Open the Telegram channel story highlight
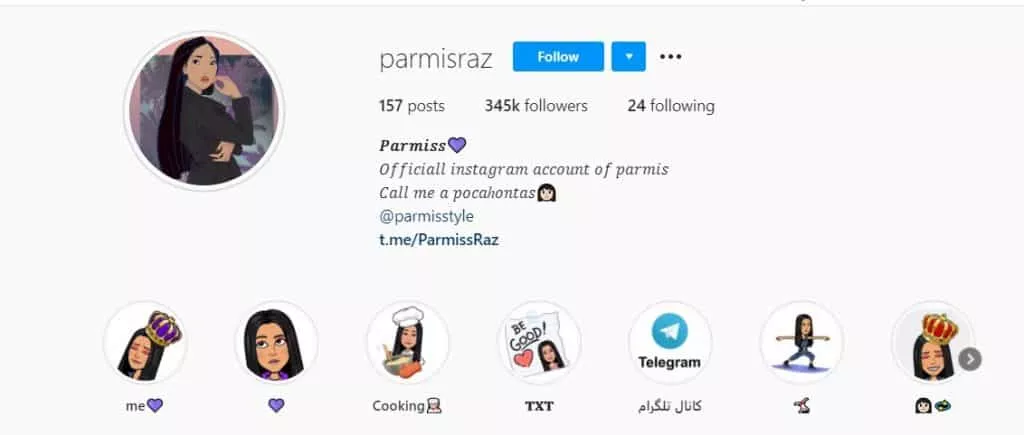This screenshot has width=1024, height=435. tap(670, 344)
